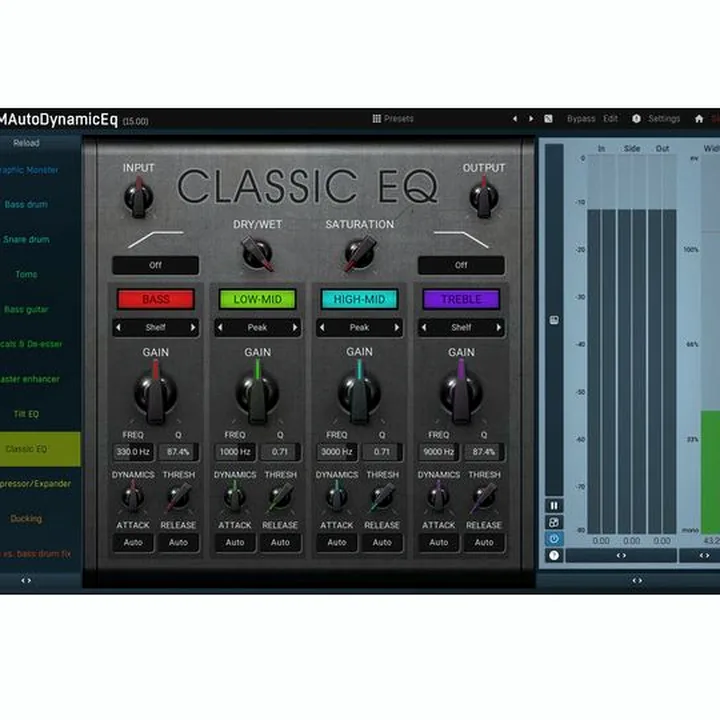720x720 pixels.
Task: Collapse meter panel with bottom-right arrows
Action: (637, 581)
